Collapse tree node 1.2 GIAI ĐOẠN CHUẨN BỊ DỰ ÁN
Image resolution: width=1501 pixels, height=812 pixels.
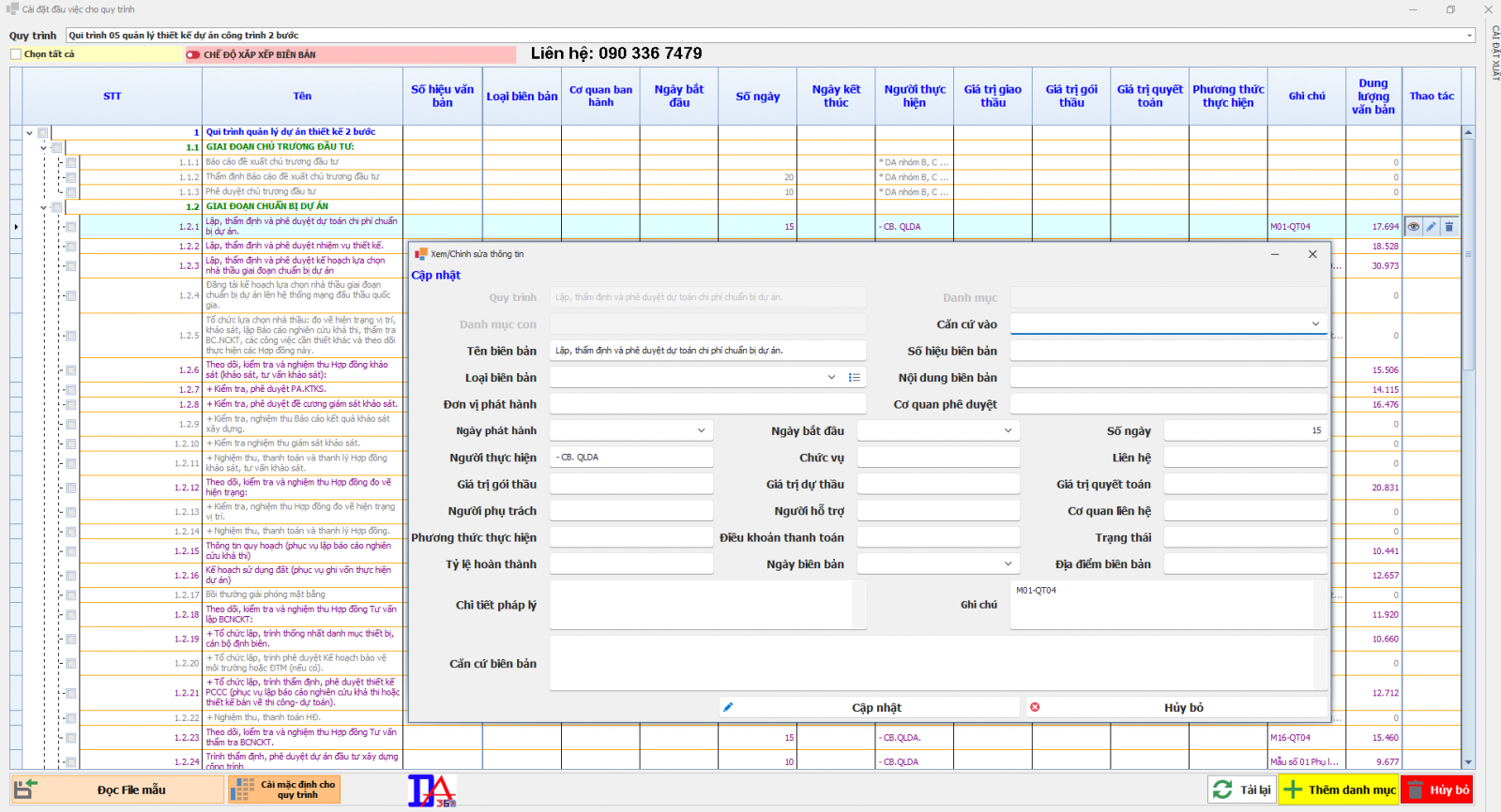point(44,207)
